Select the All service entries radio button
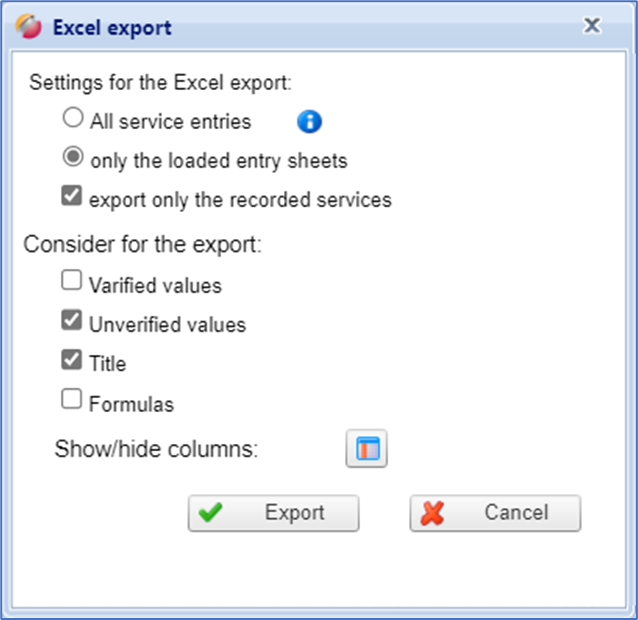This screenshot has height=620, width=638. point(72,119)
